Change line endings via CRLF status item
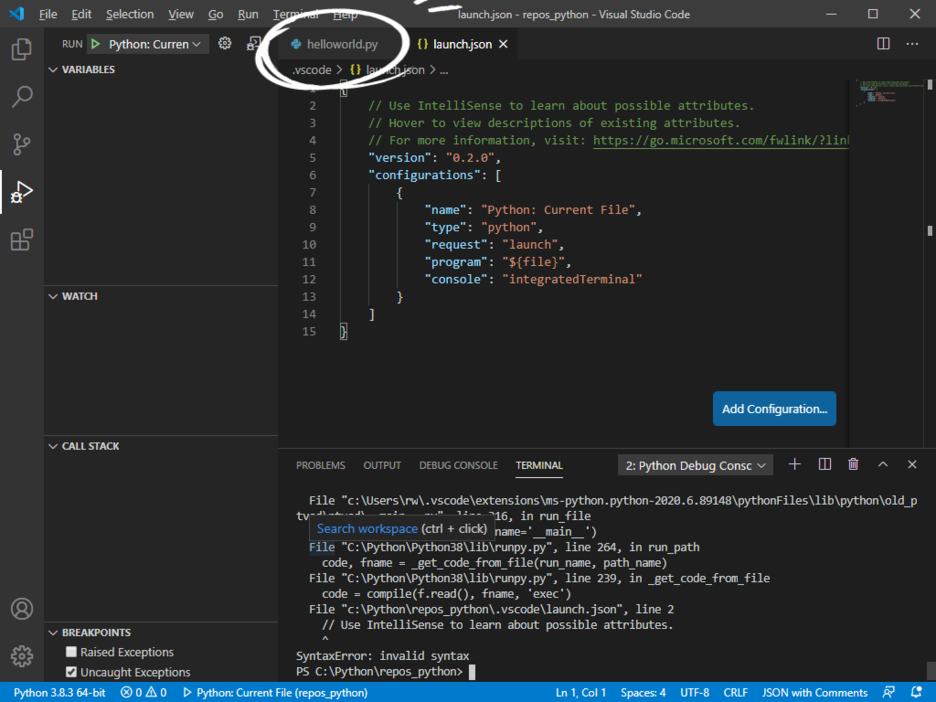The width and height of the screenshot is (936, 702). pyautogui.click(x=735, y=692)
